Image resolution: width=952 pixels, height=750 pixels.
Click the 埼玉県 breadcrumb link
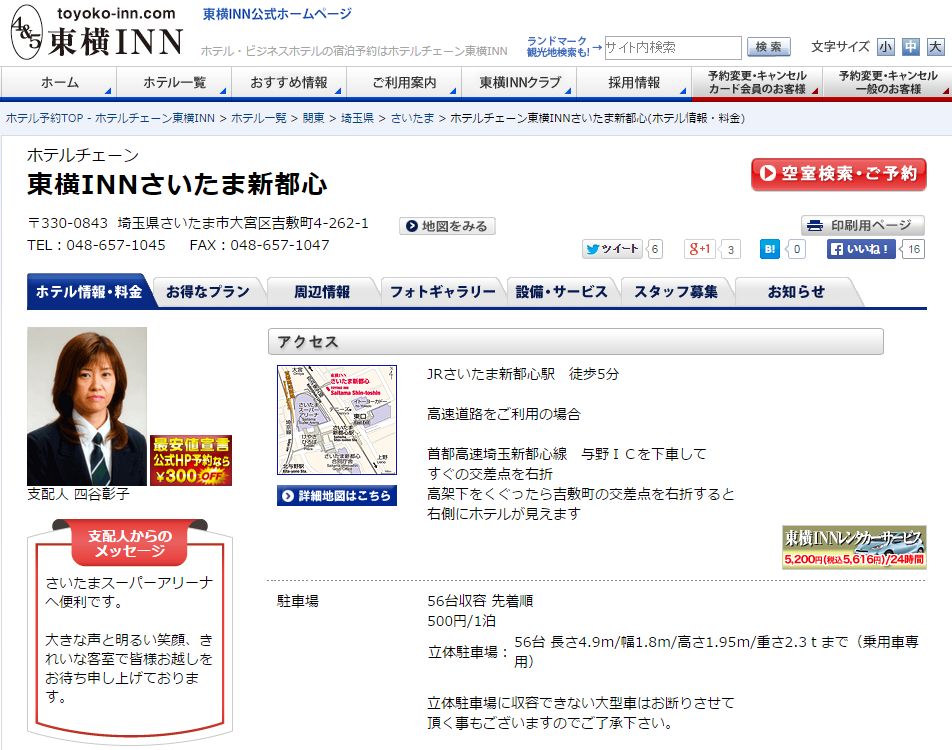(356, 118)
